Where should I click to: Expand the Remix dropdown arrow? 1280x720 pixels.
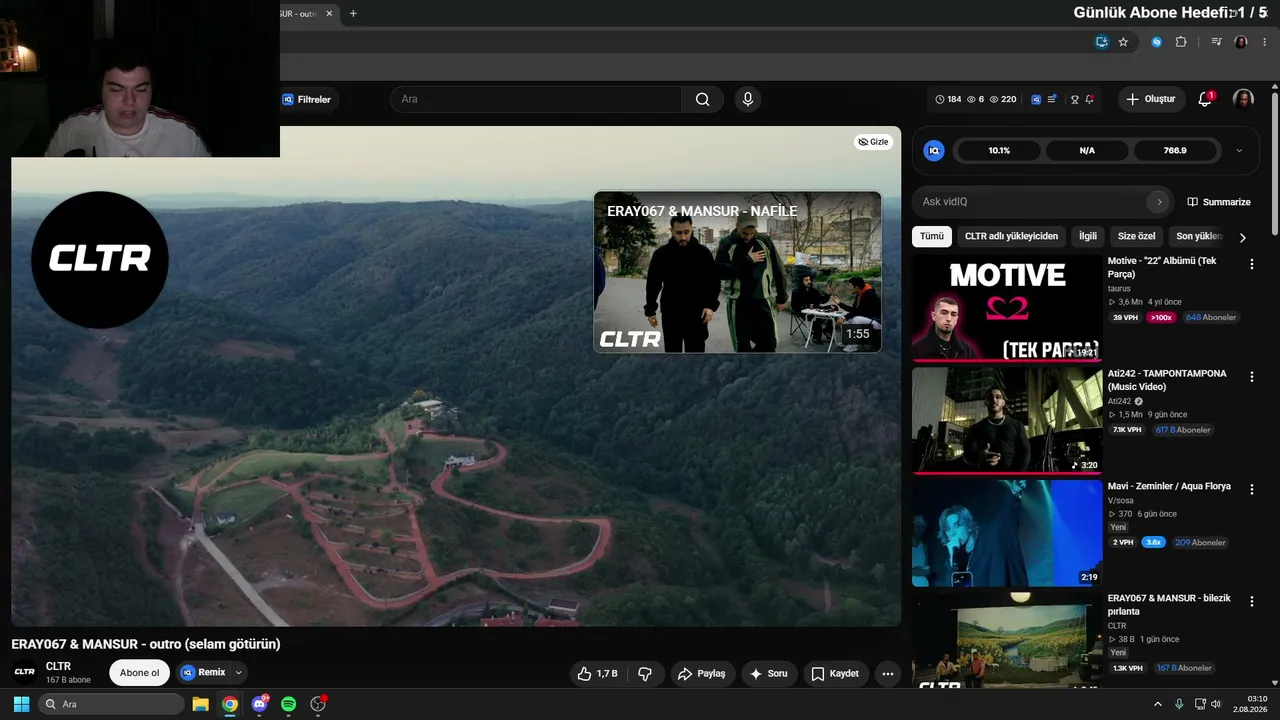238,673
